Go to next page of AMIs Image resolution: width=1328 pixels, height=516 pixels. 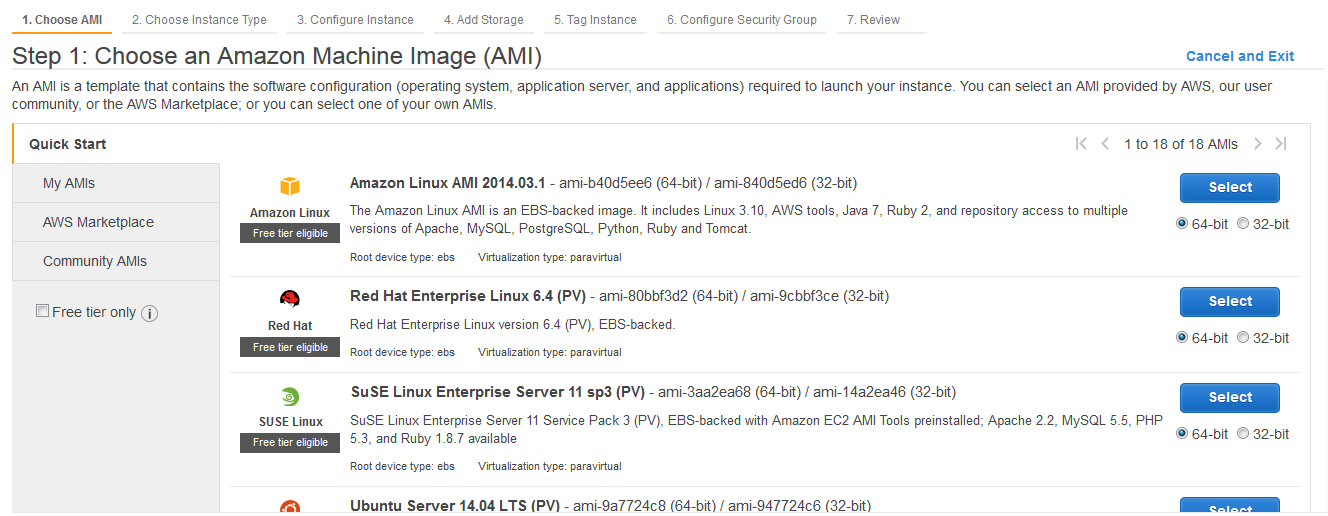click(1258, 144)
